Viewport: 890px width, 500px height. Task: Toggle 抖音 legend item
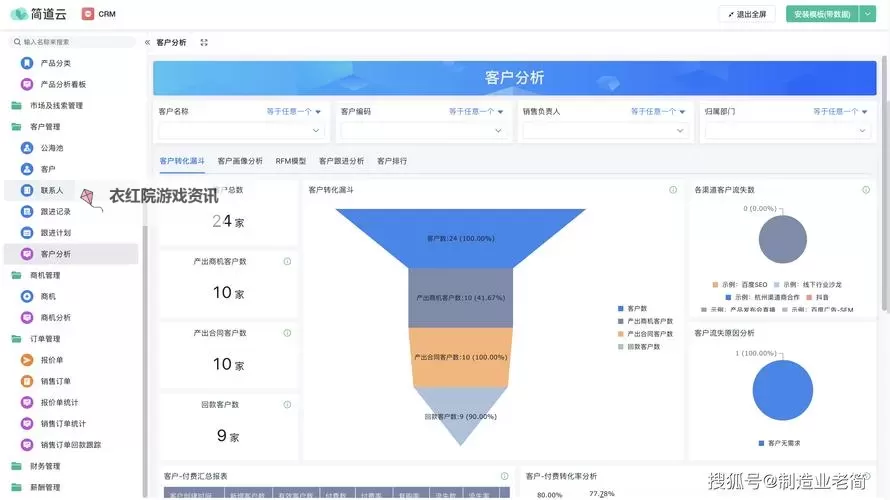tap(817, 297)
